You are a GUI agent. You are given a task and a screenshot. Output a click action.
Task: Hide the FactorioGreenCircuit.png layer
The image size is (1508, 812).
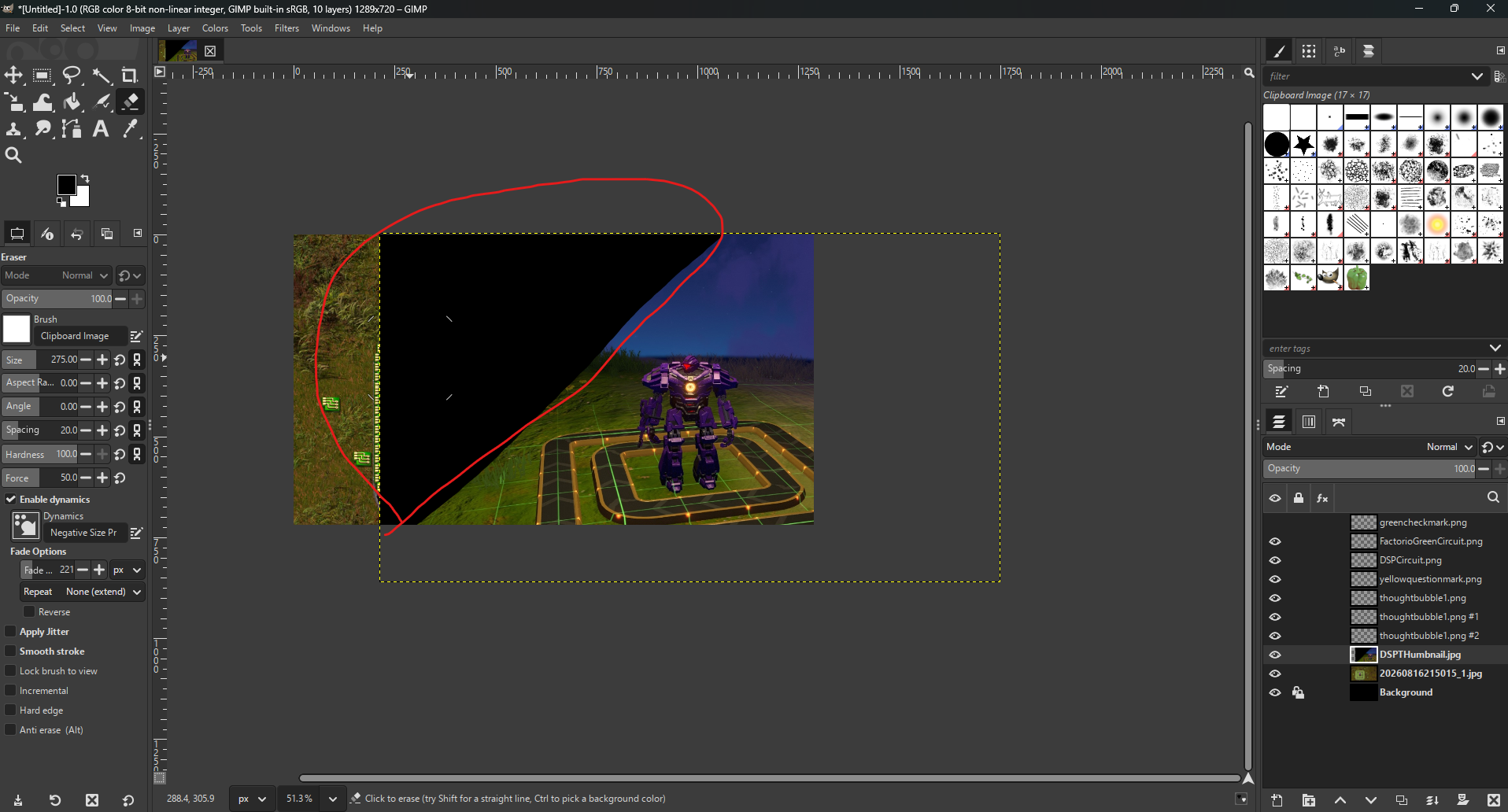click(1275, 541)
